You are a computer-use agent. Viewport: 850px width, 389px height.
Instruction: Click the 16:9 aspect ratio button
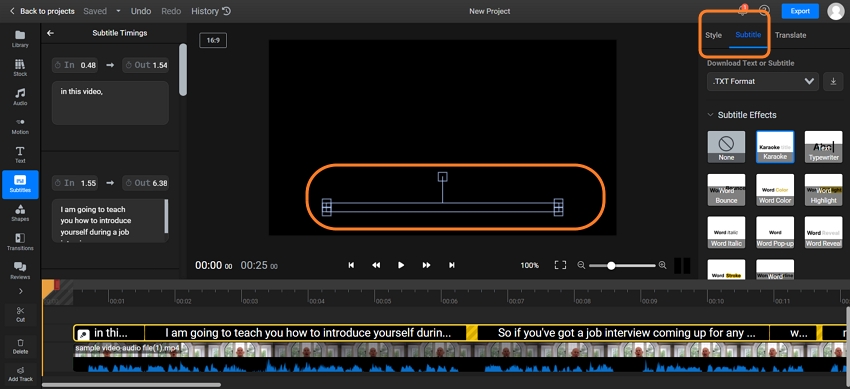coord(213,41)
